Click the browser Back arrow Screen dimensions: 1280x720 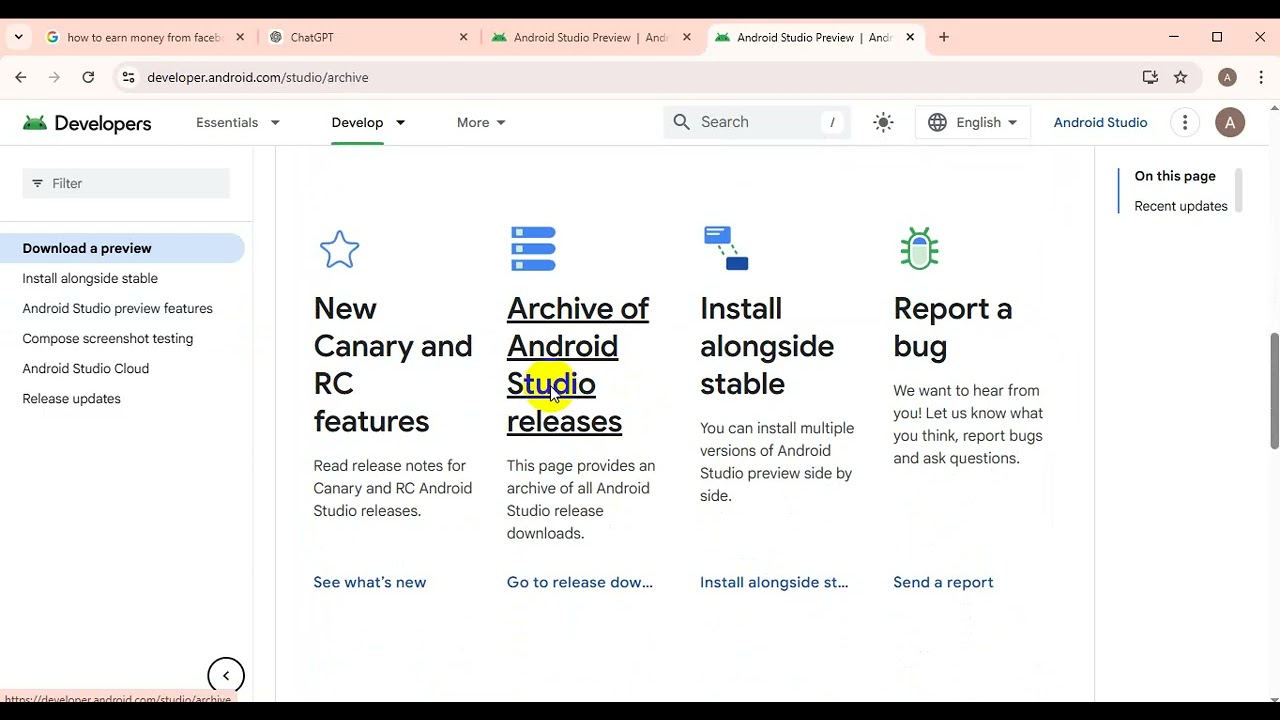[20, 77]
